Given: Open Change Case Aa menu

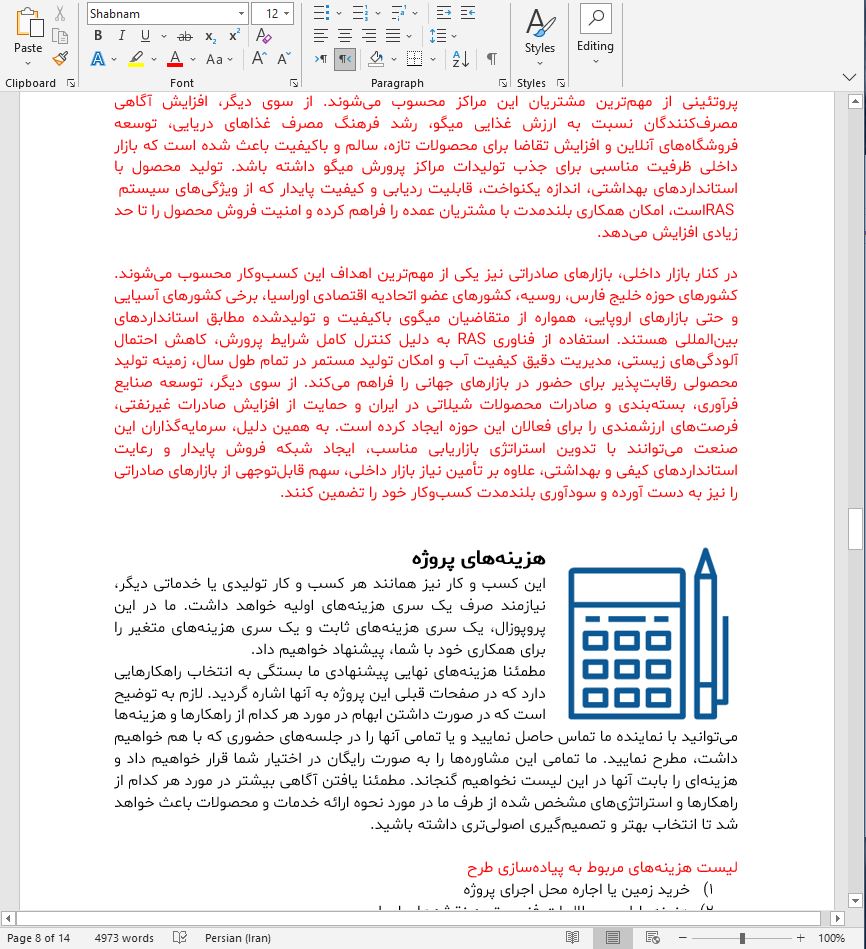Looking at the screenshot, I should coord(218,59).
